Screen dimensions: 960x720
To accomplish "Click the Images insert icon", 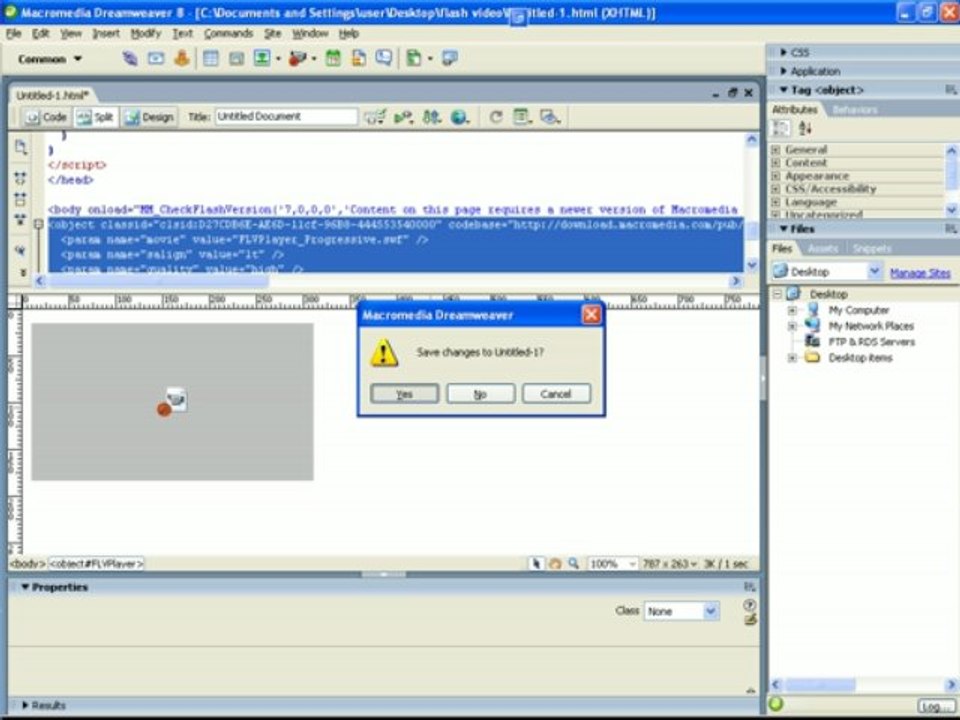I will pos(262,59).
